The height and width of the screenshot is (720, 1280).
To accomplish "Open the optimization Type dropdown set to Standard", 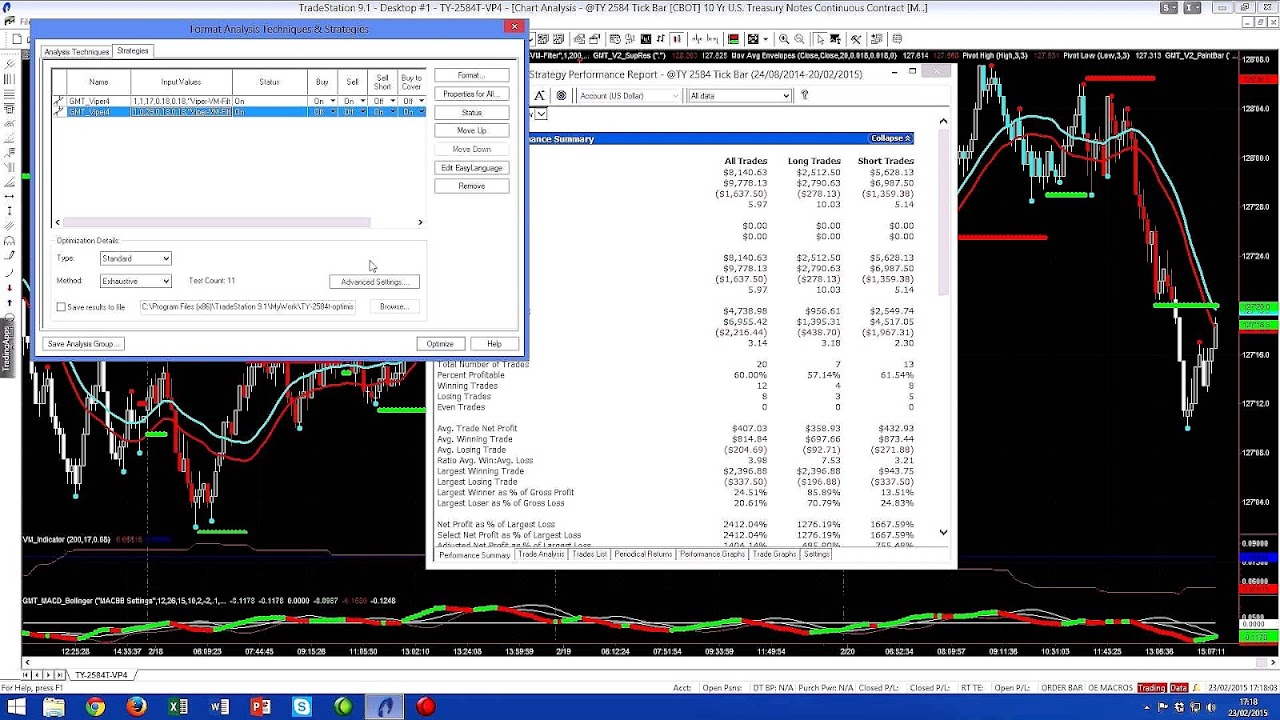I will (x=135, y=258).
